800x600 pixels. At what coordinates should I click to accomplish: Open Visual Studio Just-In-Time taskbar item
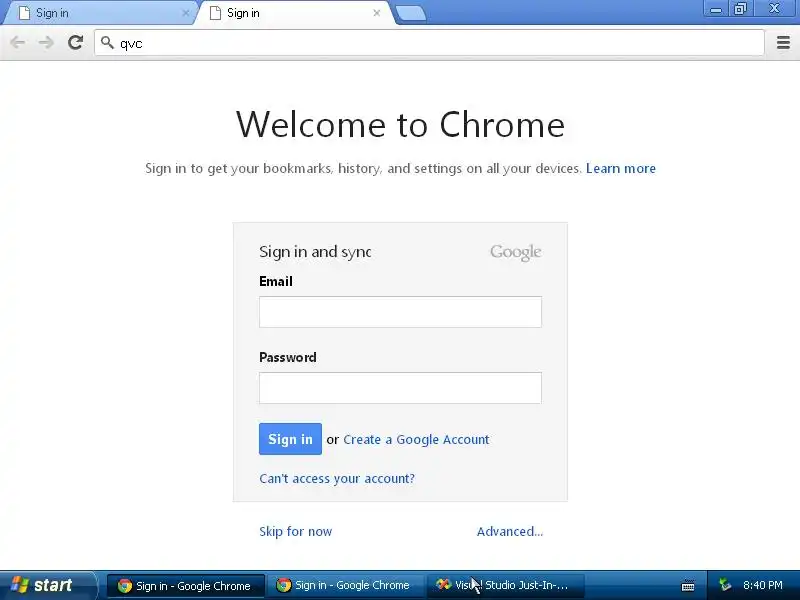505,586
